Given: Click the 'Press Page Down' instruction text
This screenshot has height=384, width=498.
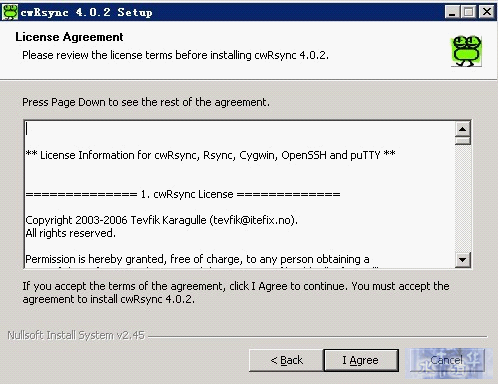Looking at the screenshot, I should click(146, 102).
